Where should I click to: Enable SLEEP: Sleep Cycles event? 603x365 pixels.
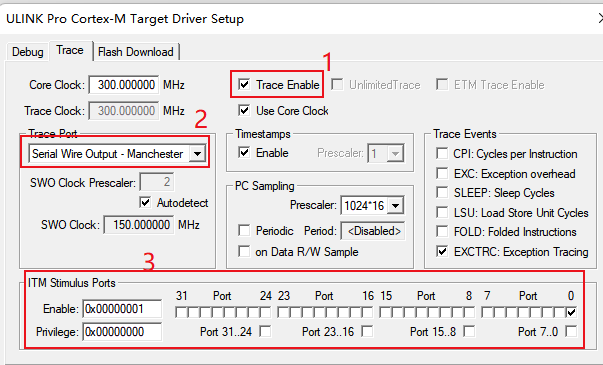click(442, 192)
